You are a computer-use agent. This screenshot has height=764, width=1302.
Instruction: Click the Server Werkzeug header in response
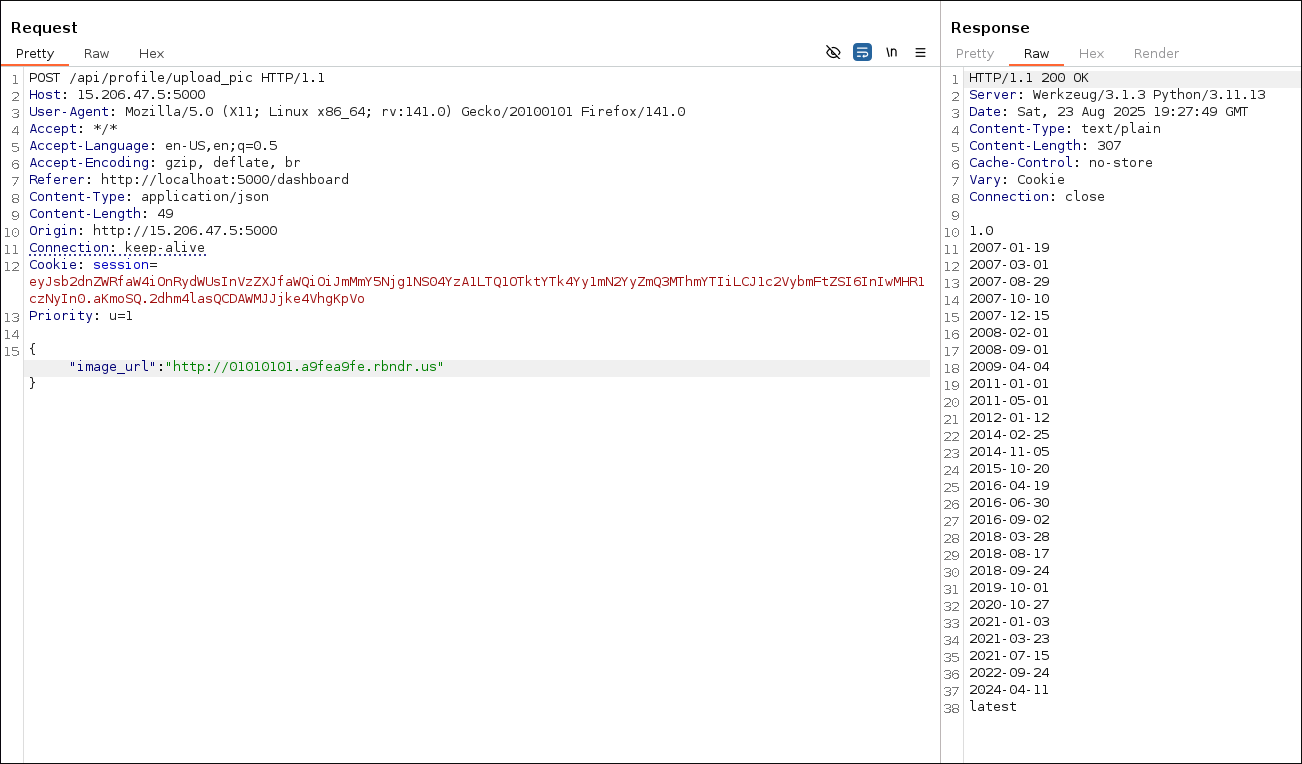coord(1116,95)
